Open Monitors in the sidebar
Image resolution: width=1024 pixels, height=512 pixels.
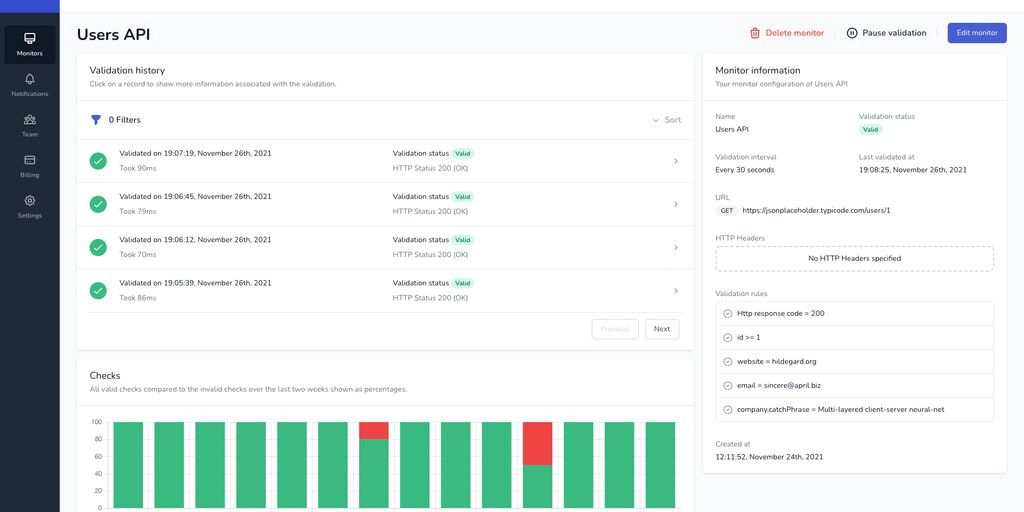click(30, 44)
